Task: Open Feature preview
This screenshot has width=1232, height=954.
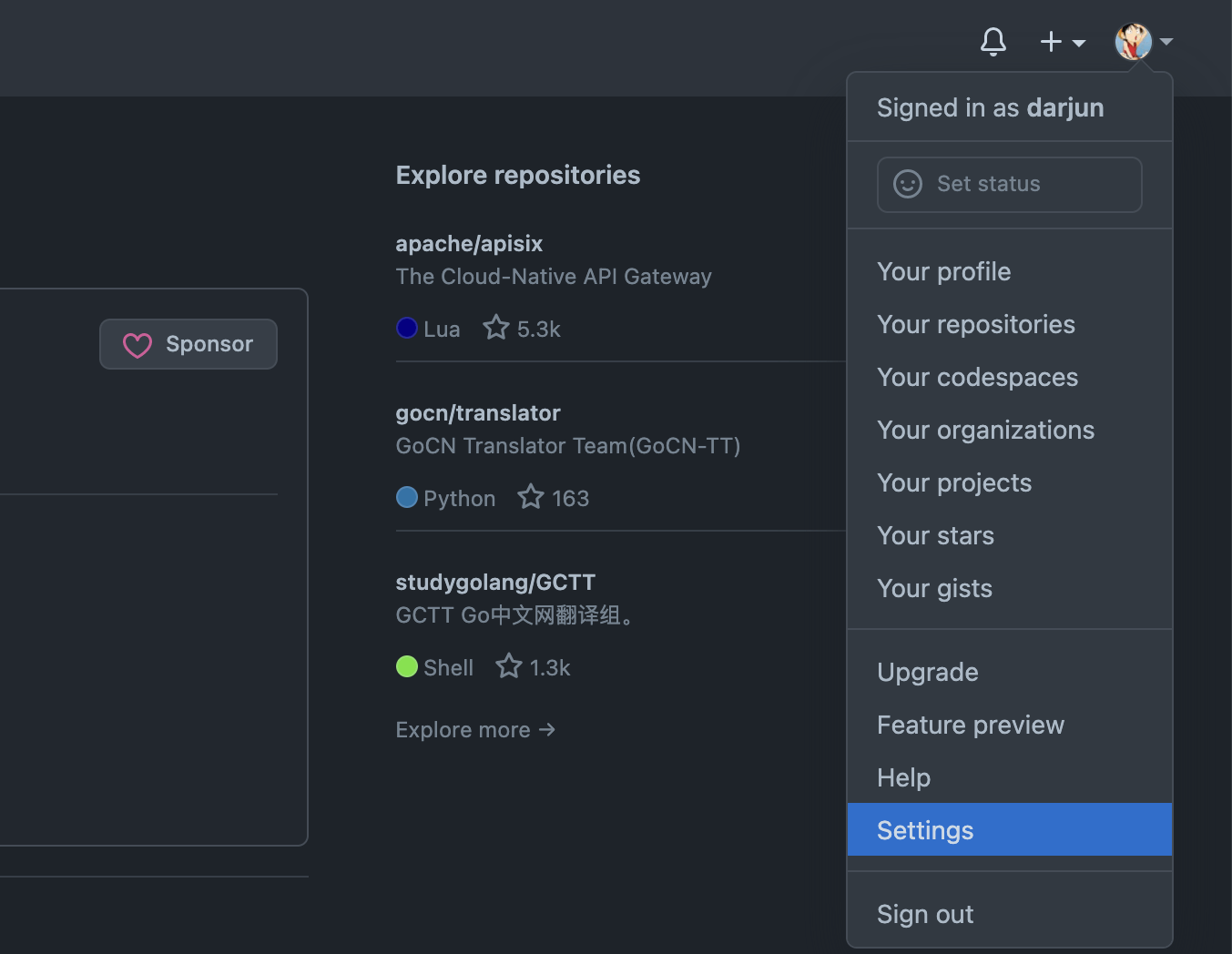Action: pos(1010,725)
